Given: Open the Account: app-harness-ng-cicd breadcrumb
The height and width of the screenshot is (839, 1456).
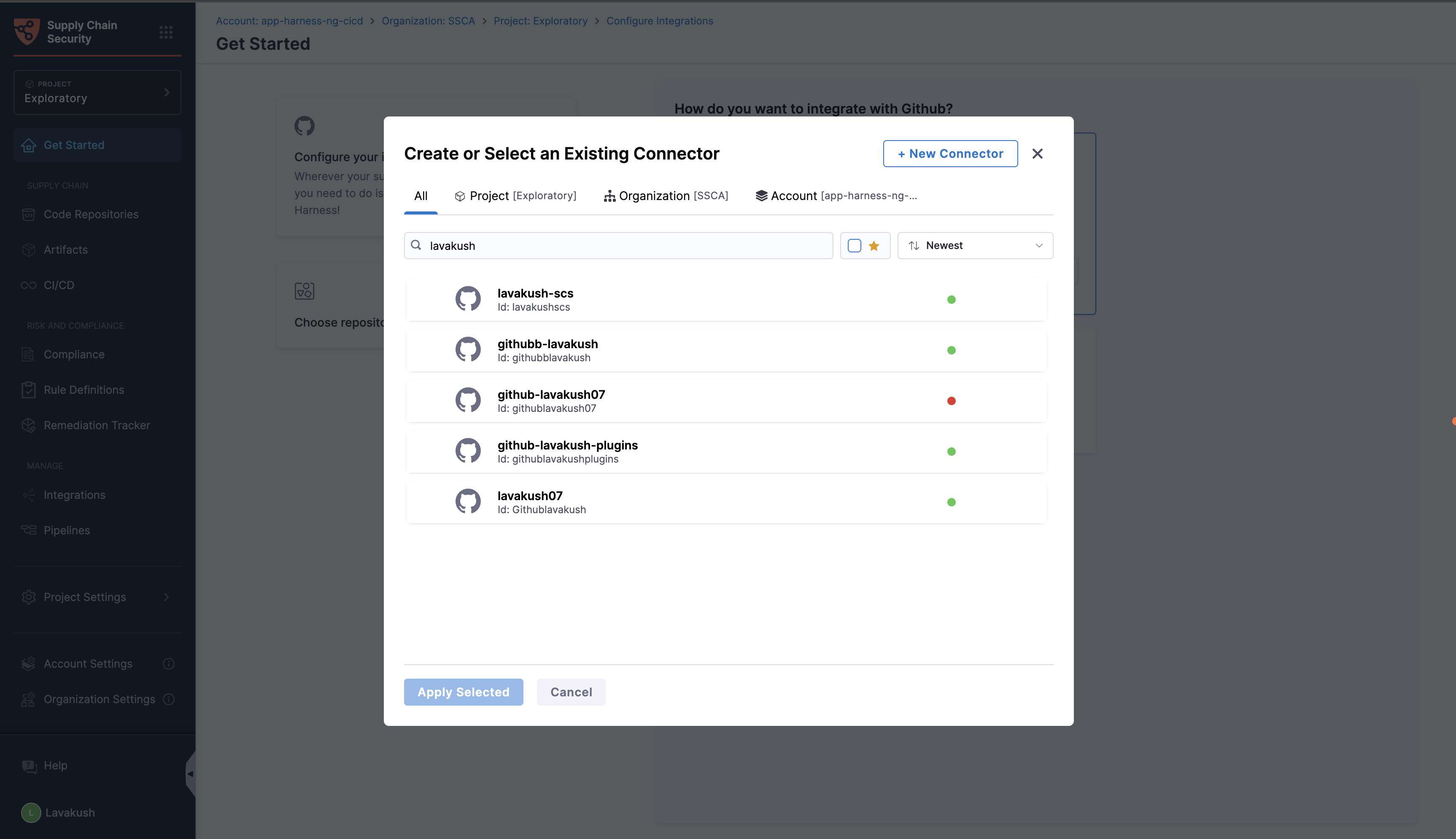Looking at the screenshot, I should (290, 21).
